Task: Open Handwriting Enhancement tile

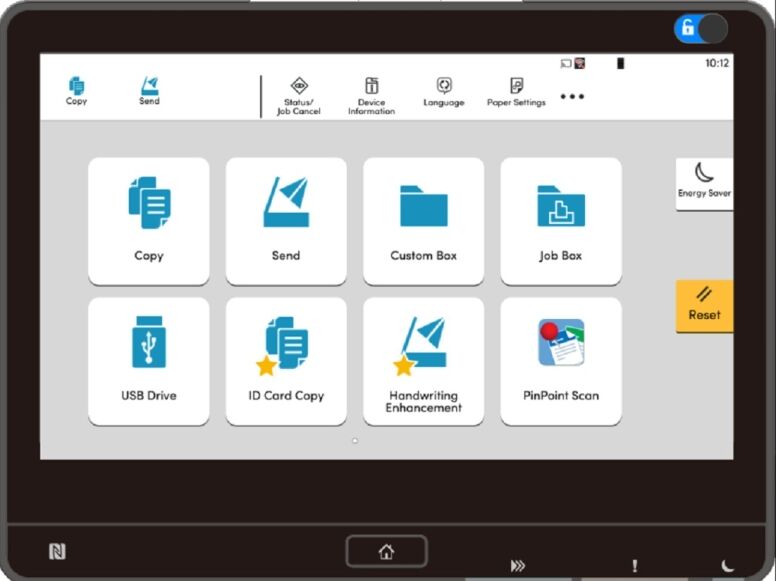Action: pos(423,360)
